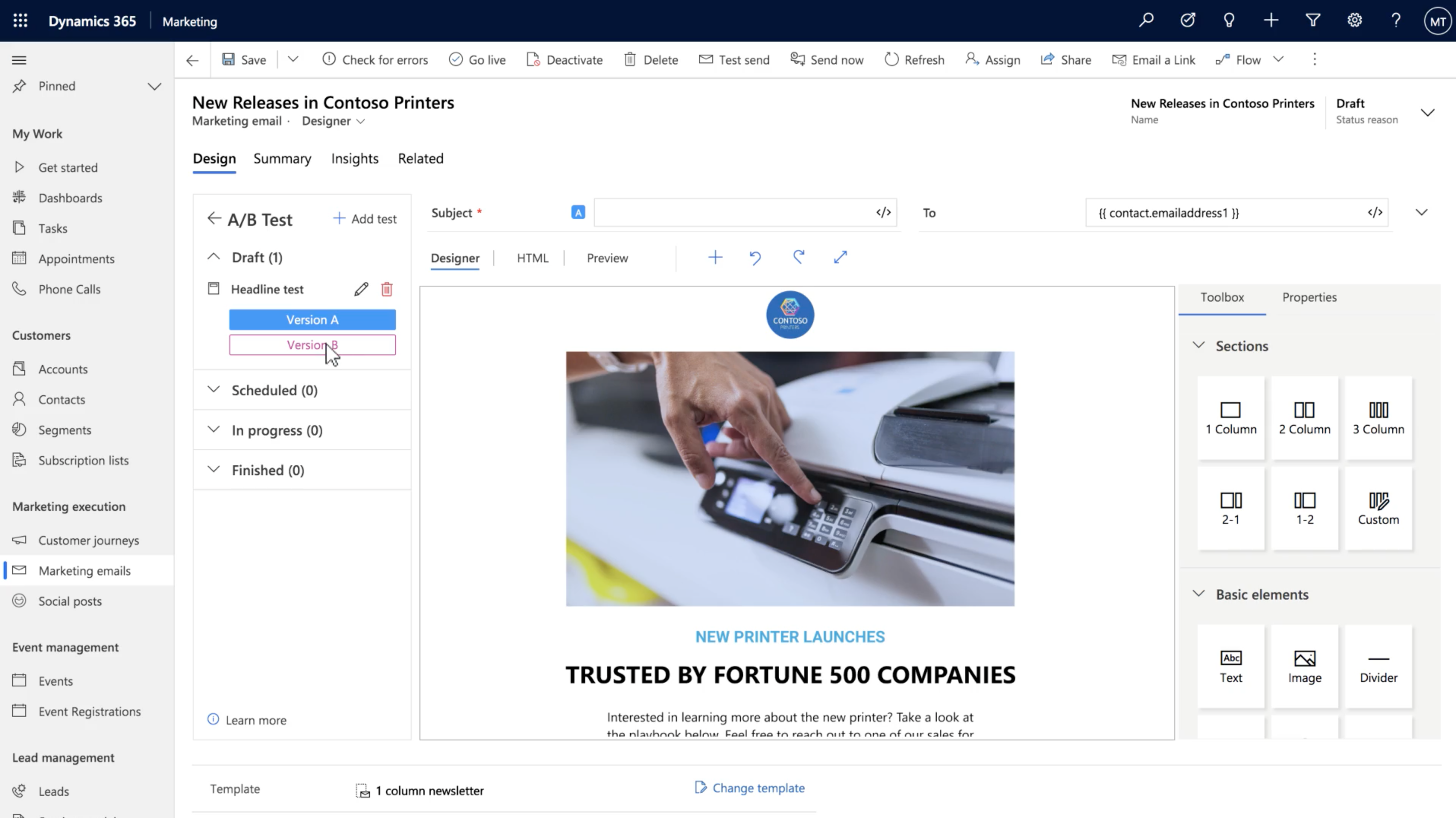Edit the Headline test with pencil icon
Image resolution: width=1456 pixels, height=818 pixels.
[361, 289]
